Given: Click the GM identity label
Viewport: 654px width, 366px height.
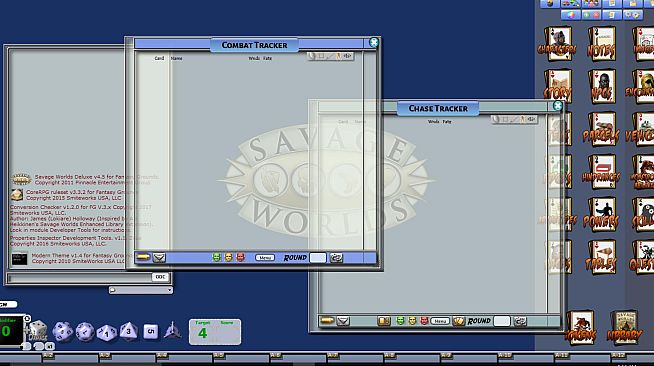Looking at the screenshot, I should [x=8, y=304].
